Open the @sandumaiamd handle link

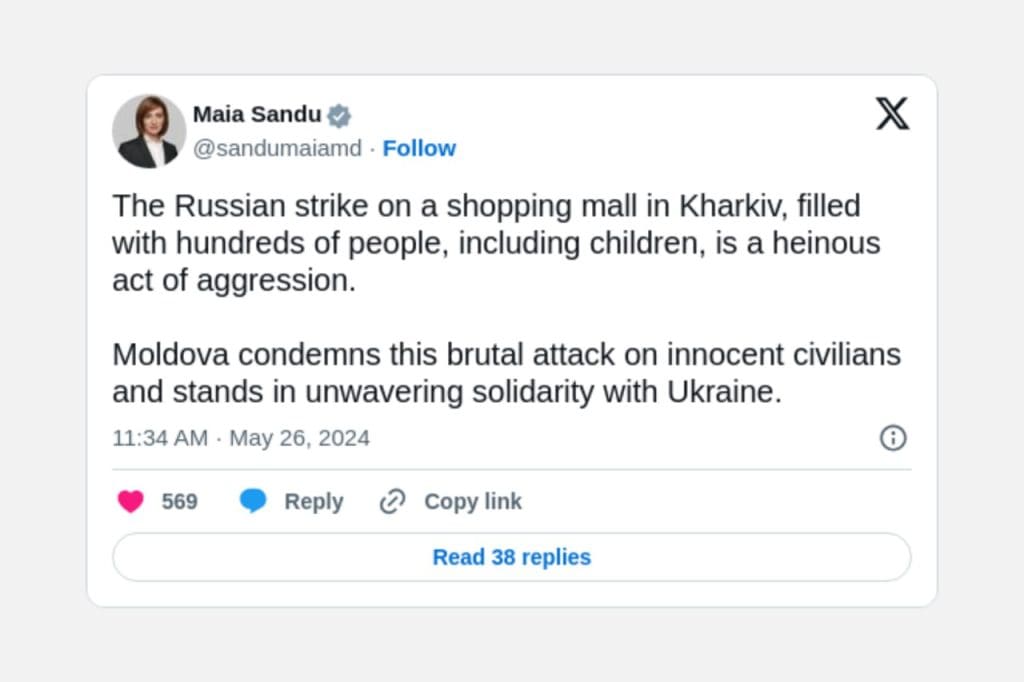point(277,148)
